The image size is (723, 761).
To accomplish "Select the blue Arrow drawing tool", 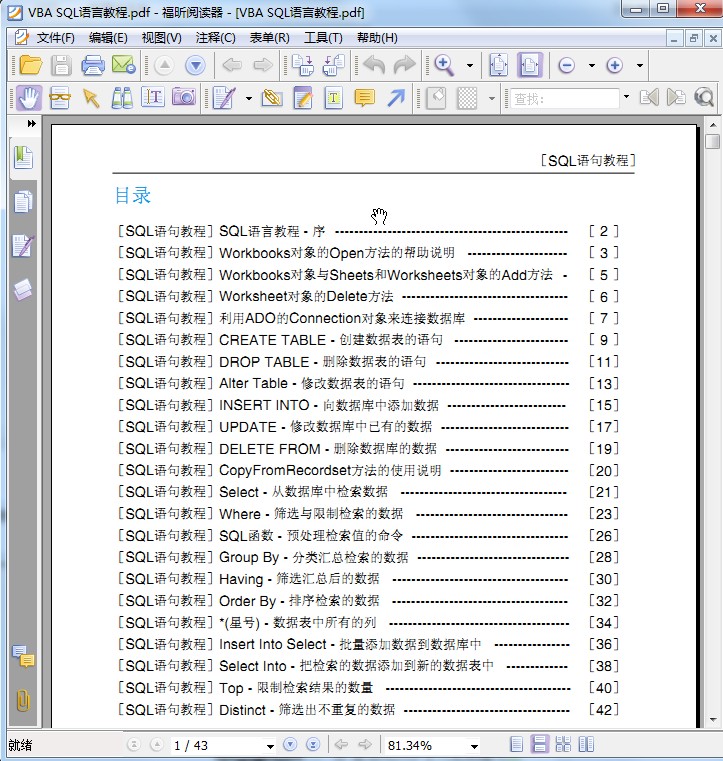I will click(396, 98).
